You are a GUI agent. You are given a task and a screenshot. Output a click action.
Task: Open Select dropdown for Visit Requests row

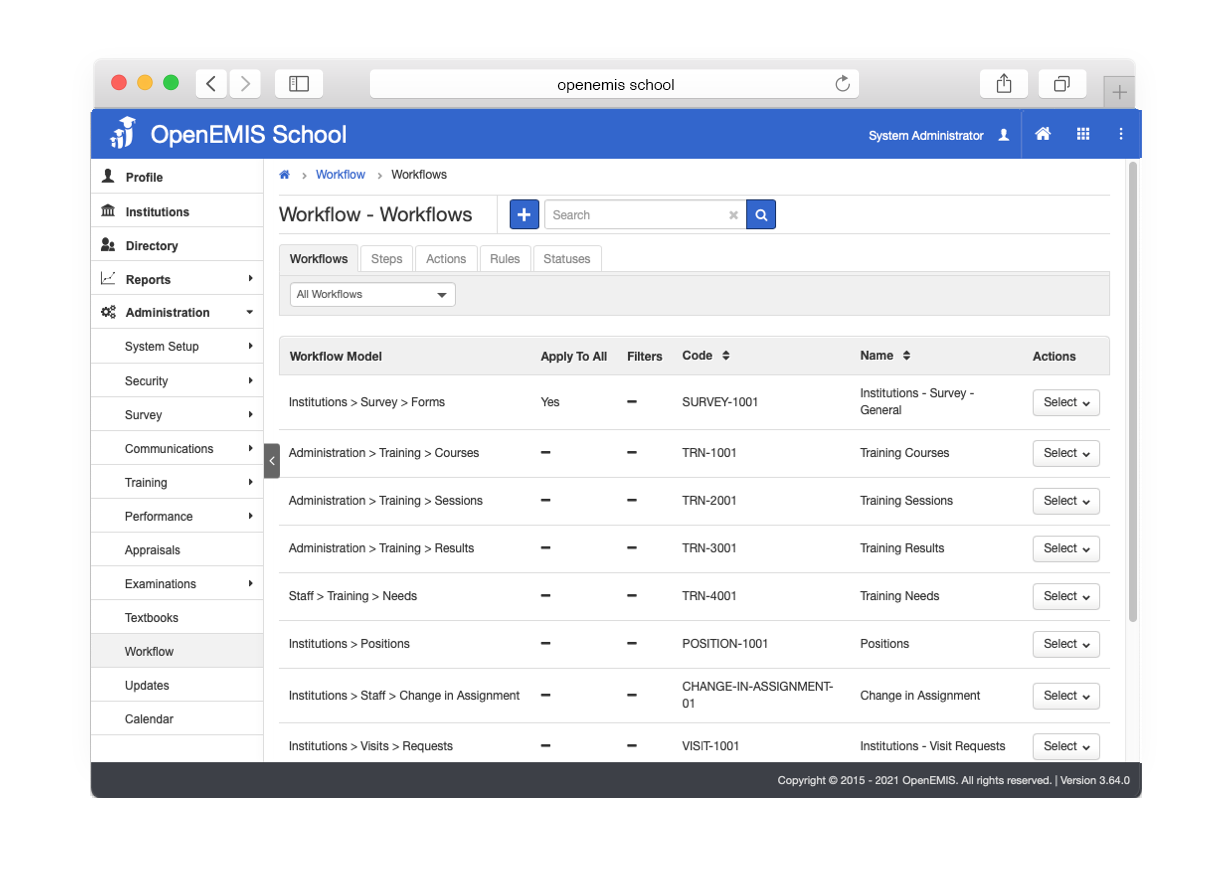pos(1066,746)
